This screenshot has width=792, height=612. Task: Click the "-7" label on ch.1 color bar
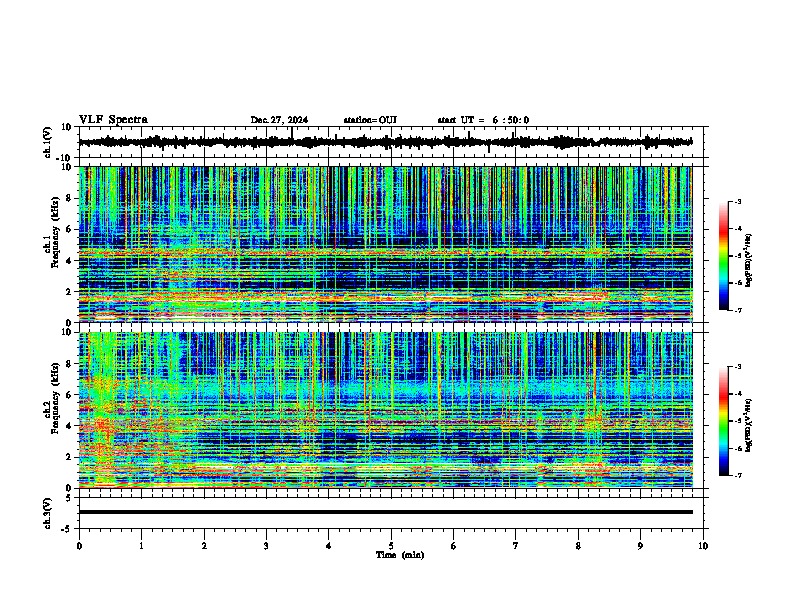coord(738,310)
